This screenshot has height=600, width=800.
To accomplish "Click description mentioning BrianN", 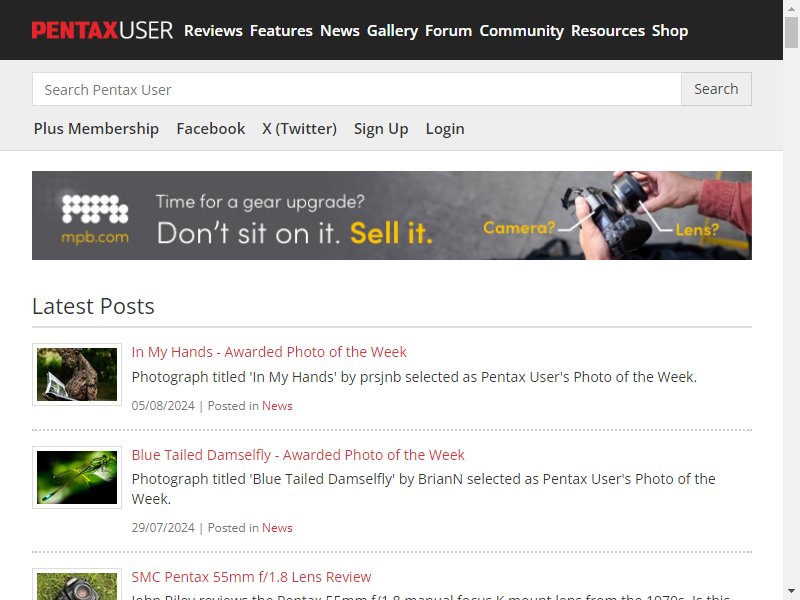I will point(423,489).
